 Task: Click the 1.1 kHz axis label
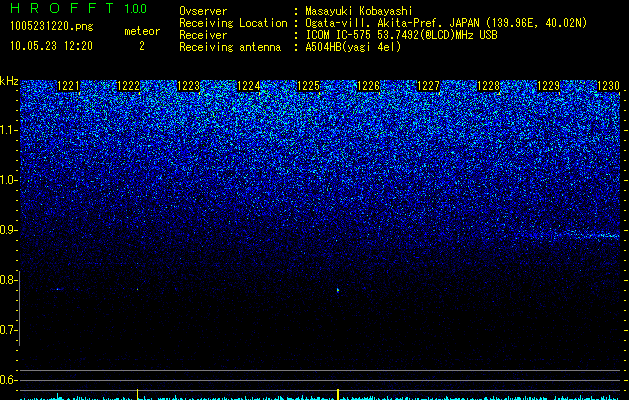[x=8, y=130]
